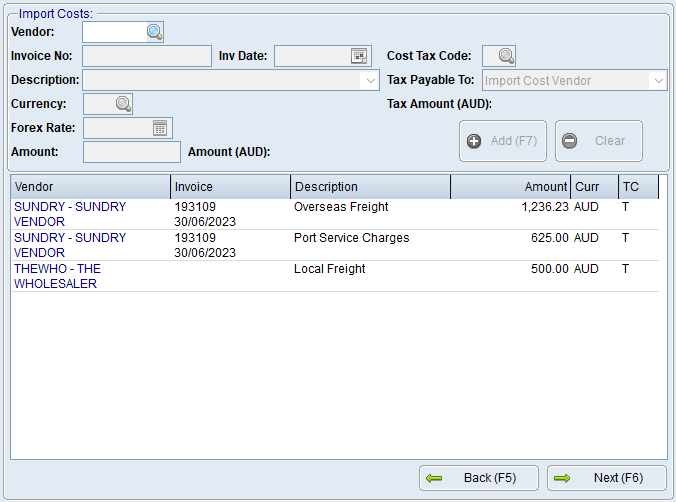Click the Vendor lookup magnifier icon

(154, 32)
